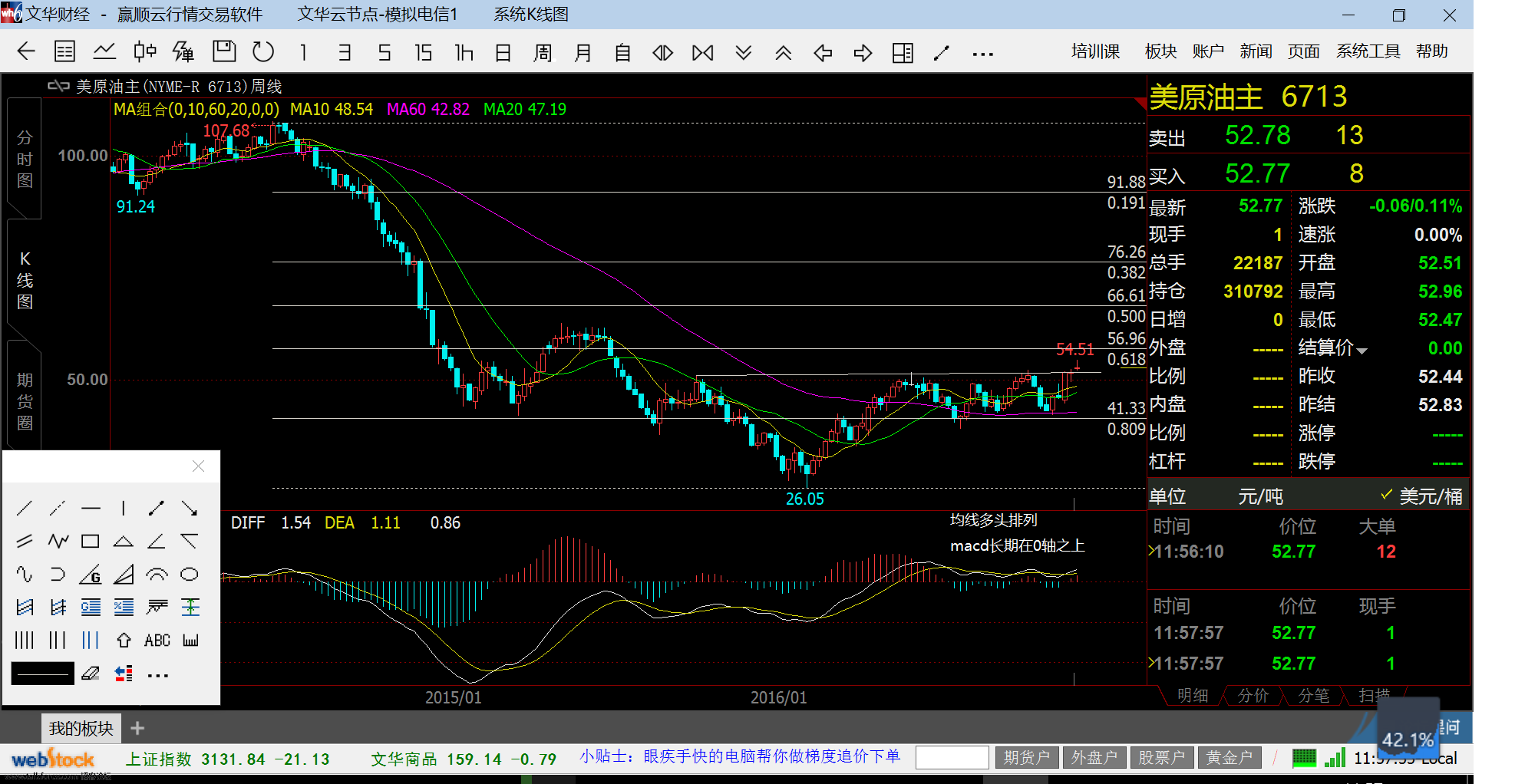Refresh the chart with the circular arrow

tap(263, 52)
